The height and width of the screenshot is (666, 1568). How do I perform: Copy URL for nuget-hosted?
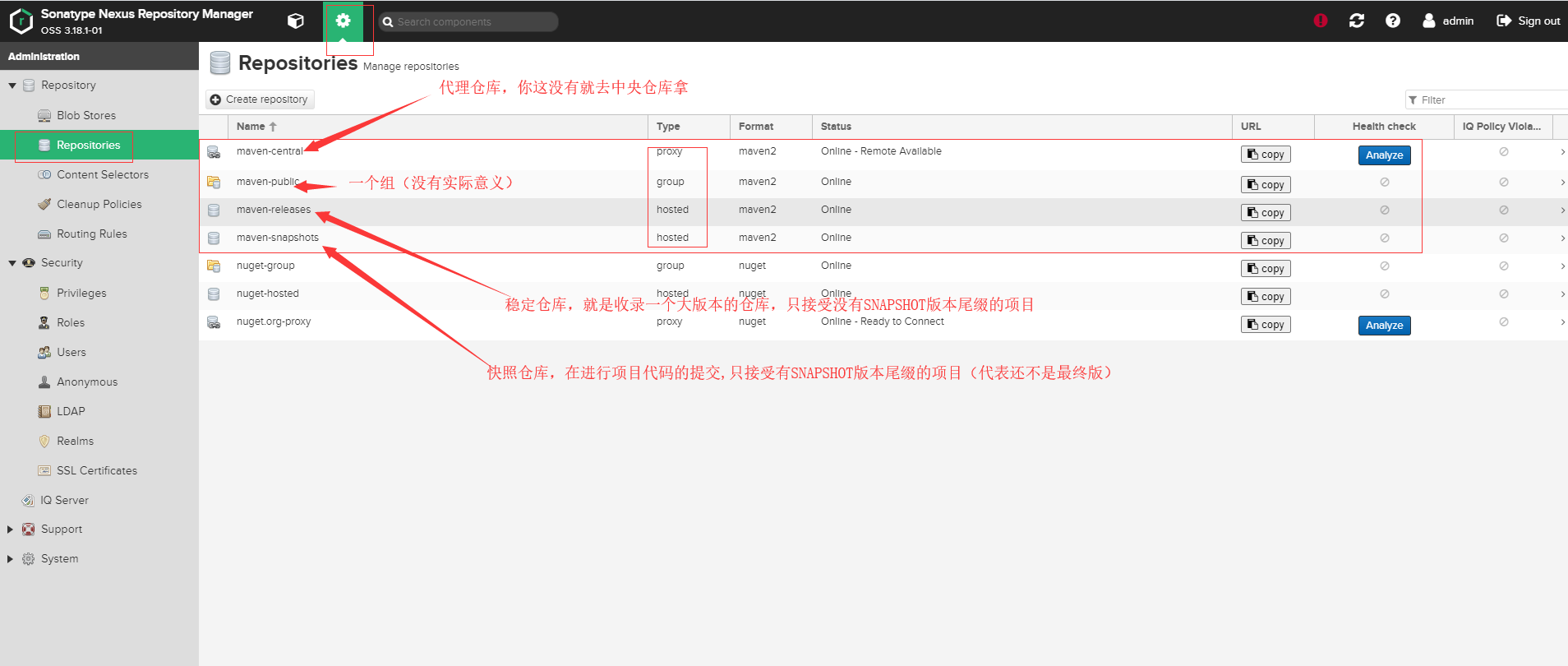(x=1266, y=297)
